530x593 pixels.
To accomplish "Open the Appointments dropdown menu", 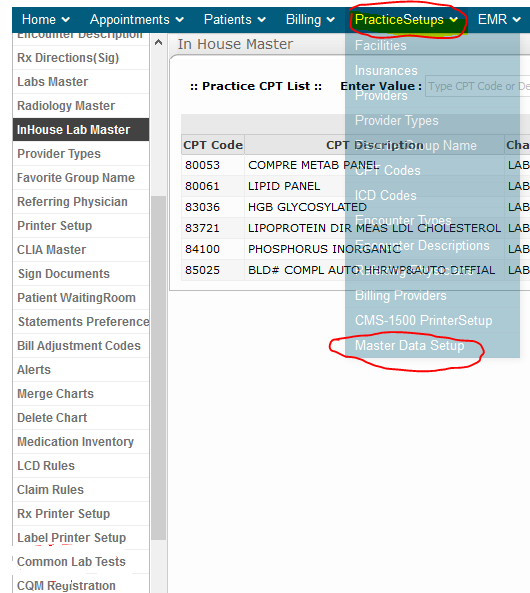I will click(137, 19).
